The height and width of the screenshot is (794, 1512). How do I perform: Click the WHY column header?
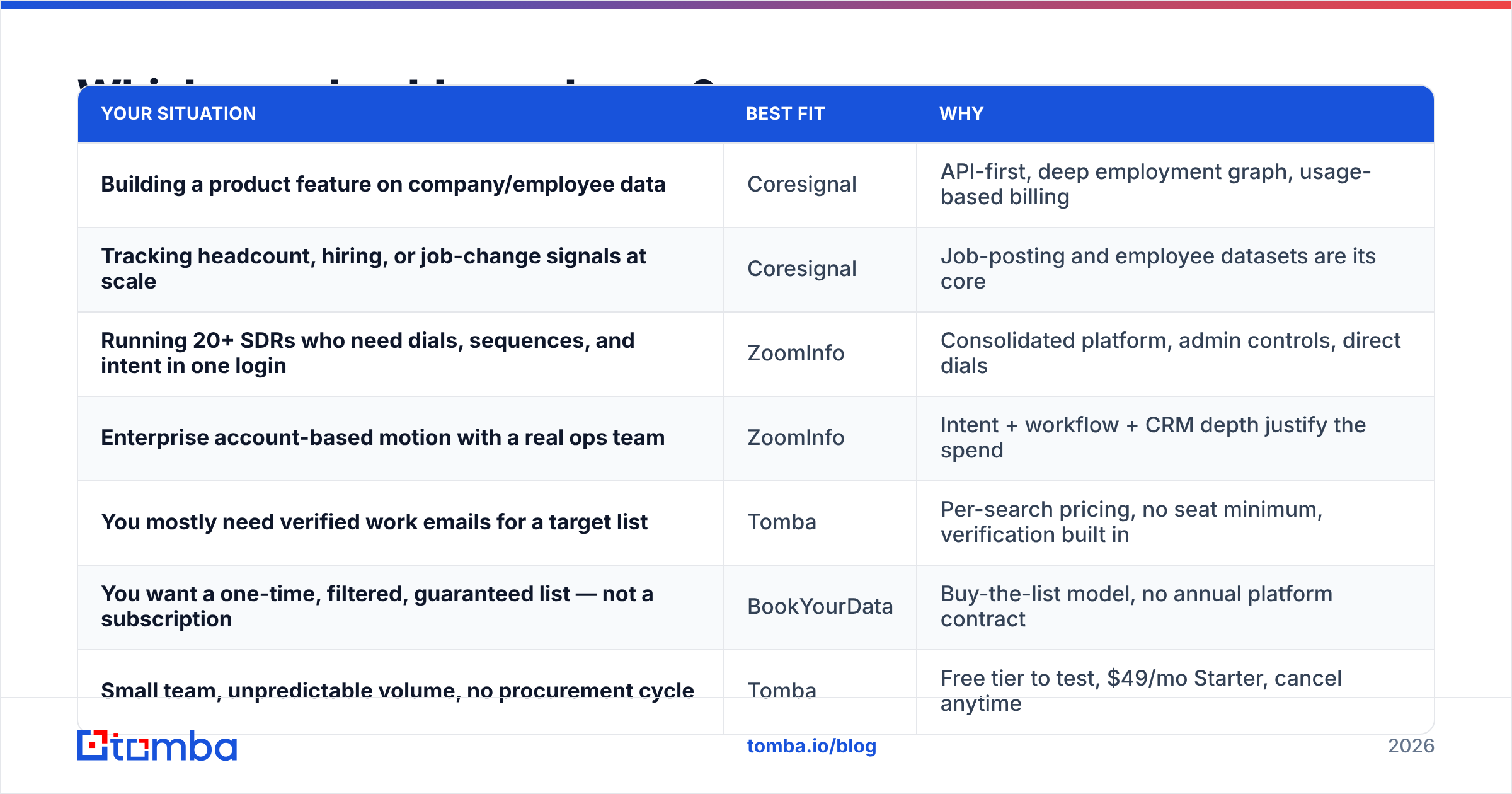[961, 113]
